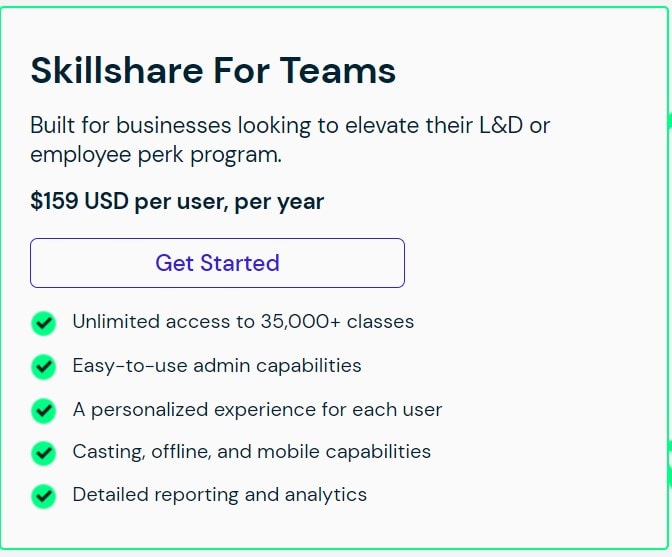
Task: Click the Get Started button
Action: (x=217, y=263)
